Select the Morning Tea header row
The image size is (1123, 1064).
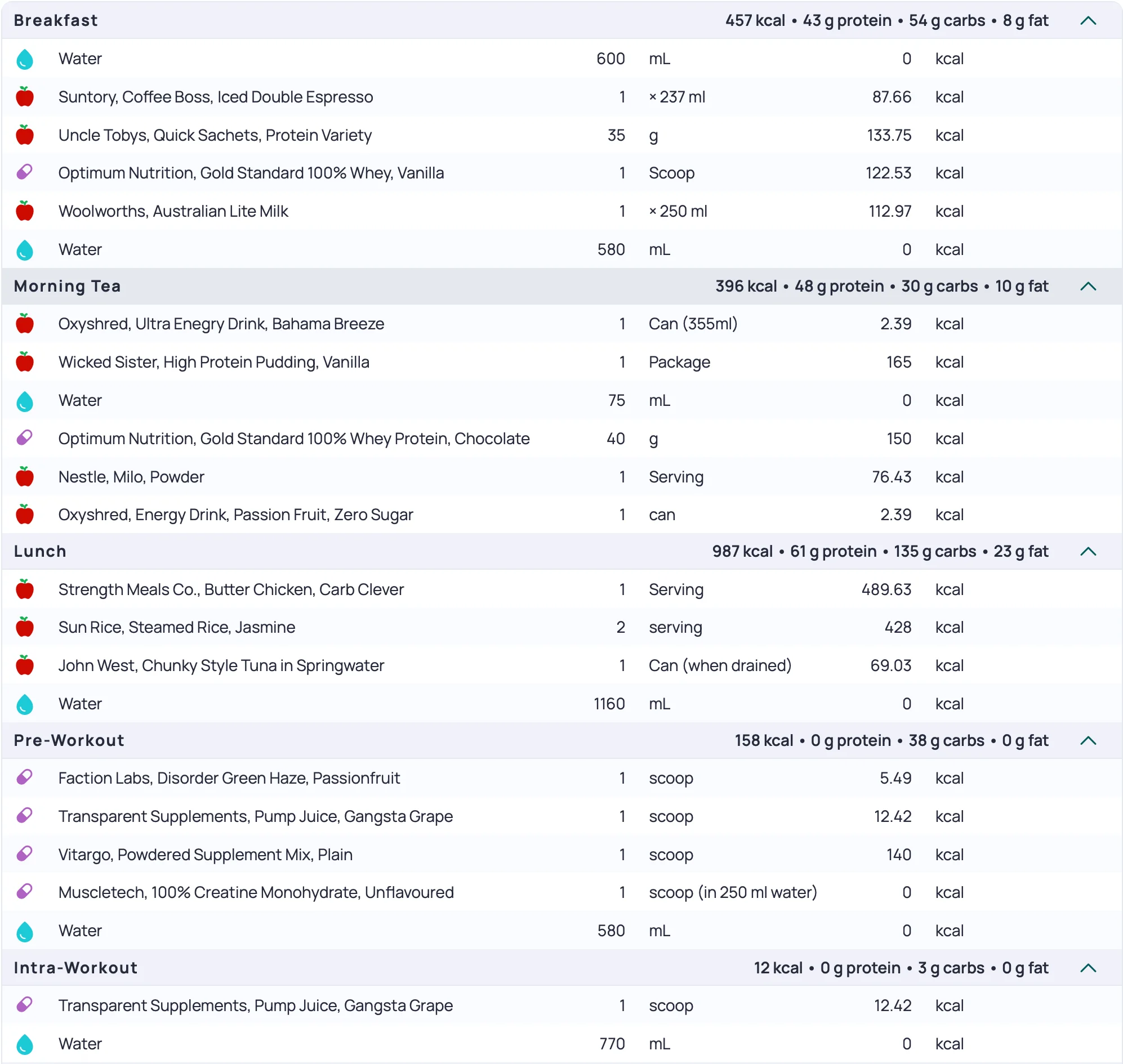67,287
